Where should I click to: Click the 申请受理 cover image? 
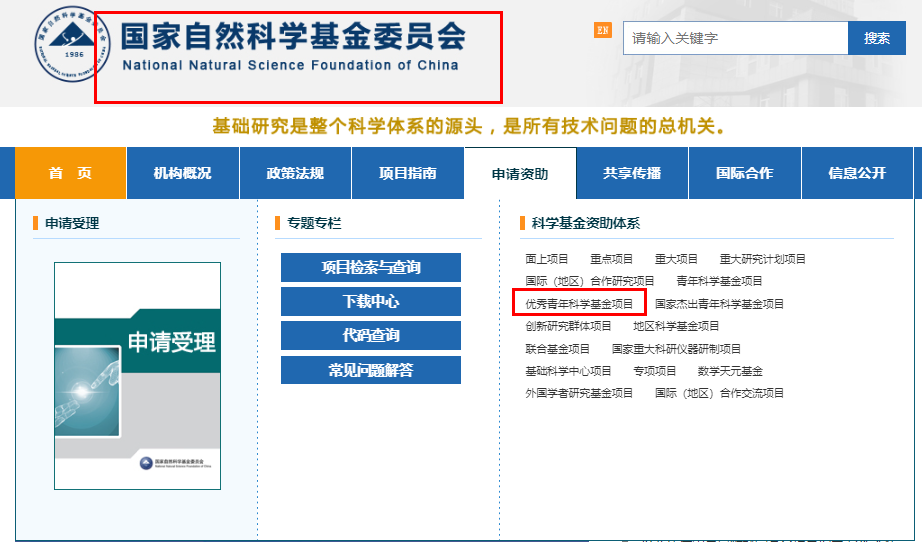pos(138,376)
